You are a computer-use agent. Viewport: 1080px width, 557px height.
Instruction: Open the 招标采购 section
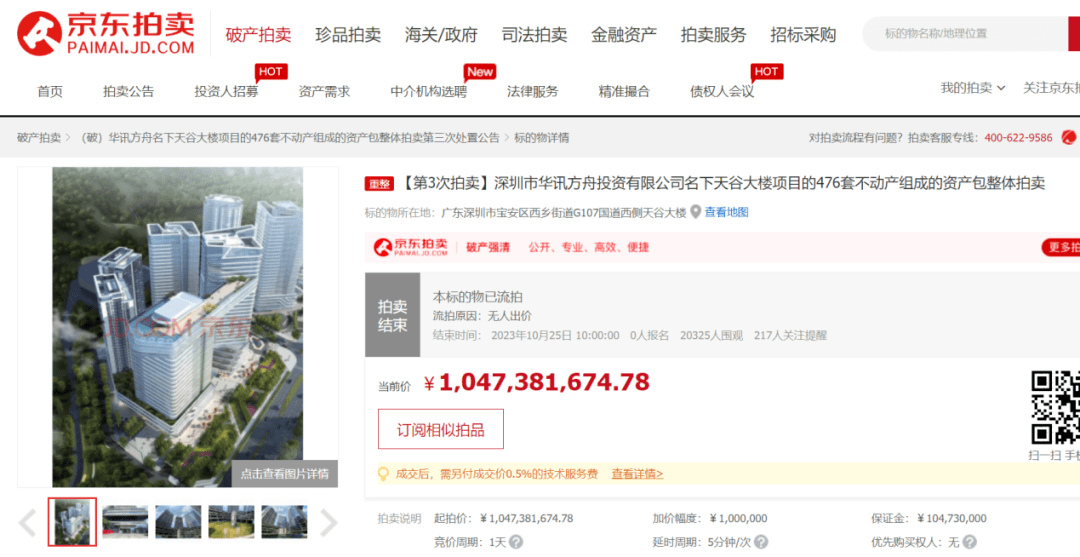[x=803, y=34]
